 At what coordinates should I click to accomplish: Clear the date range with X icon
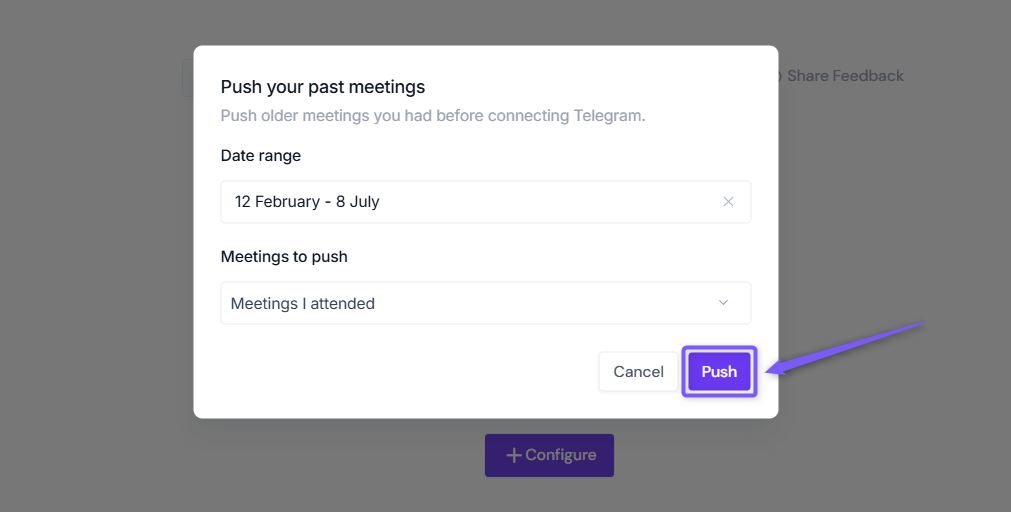tap(728, 202)
